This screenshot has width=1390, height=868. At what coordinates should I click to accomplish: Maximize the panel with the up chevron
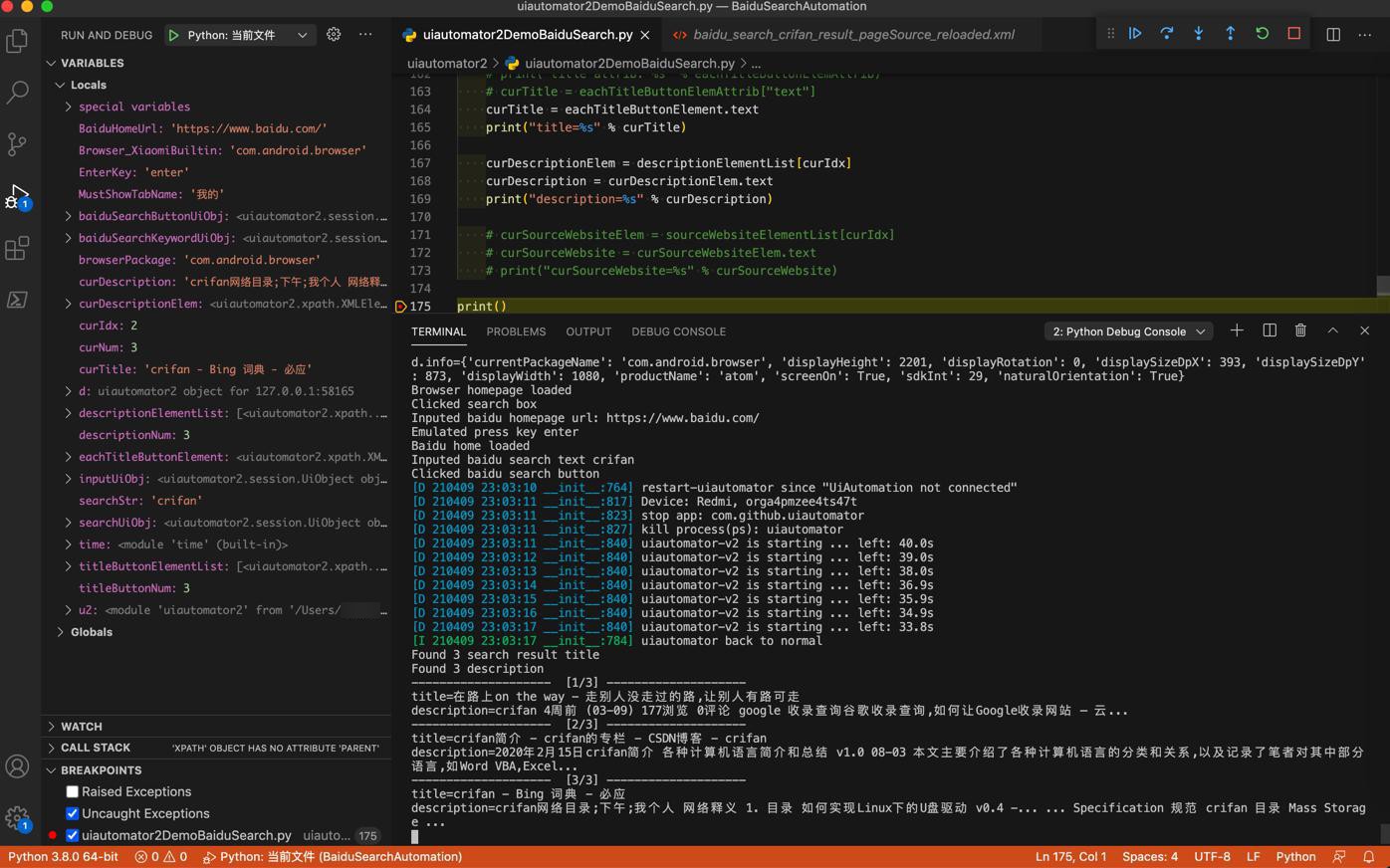click(1333, 330)
